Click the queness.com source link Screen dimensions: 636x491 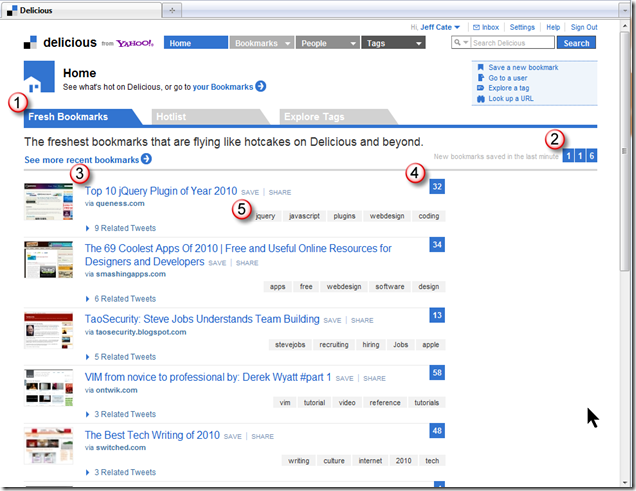(x=120, y=204)
